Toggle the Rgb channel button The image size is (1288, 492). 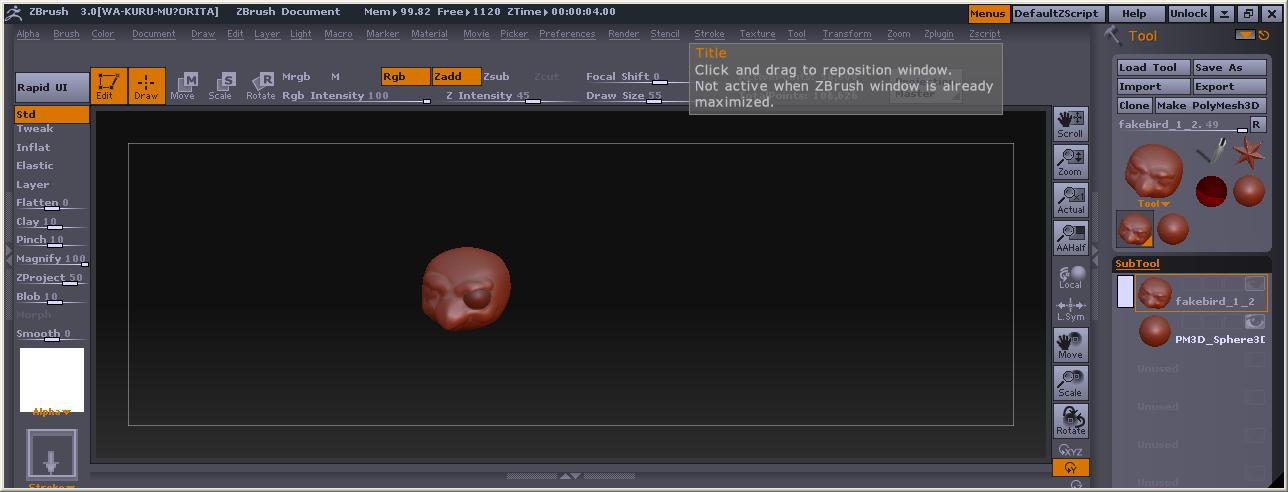(405, 77)
